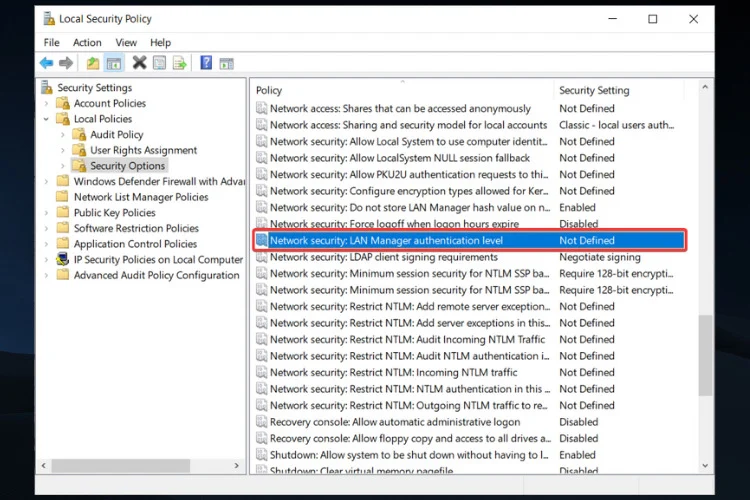750x500 pixels.
Task: Toggle the Show/Hide Console Tree icon
Action: (114, 63)
